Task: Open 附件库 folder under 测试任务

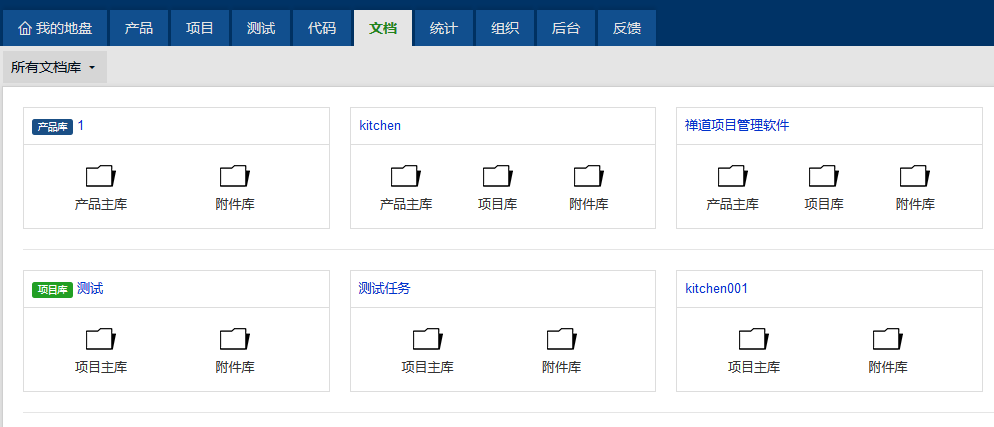Action: pos(562,350)
